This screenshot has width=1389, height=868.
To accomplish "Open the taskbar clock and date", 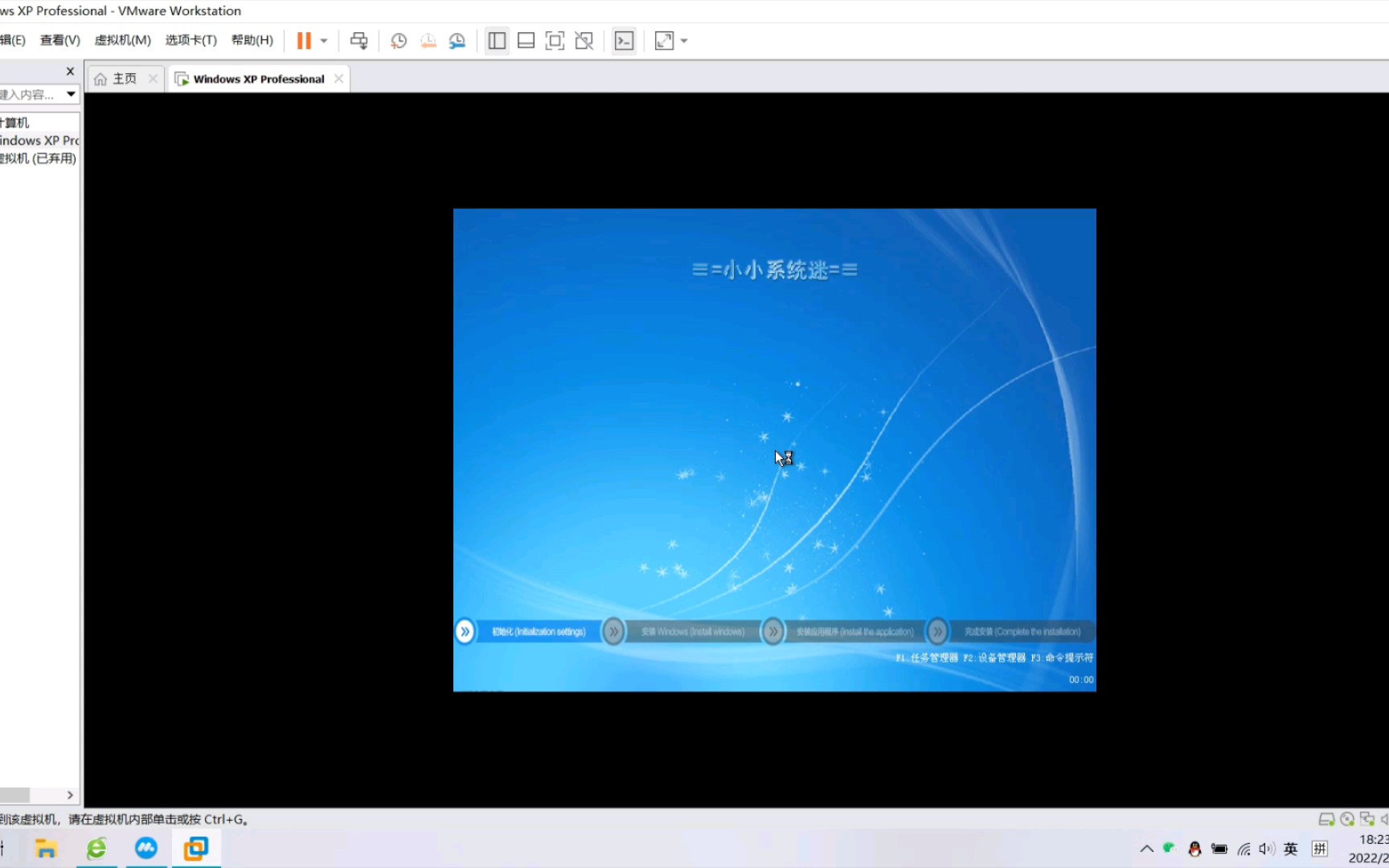I will [1369, 849].
